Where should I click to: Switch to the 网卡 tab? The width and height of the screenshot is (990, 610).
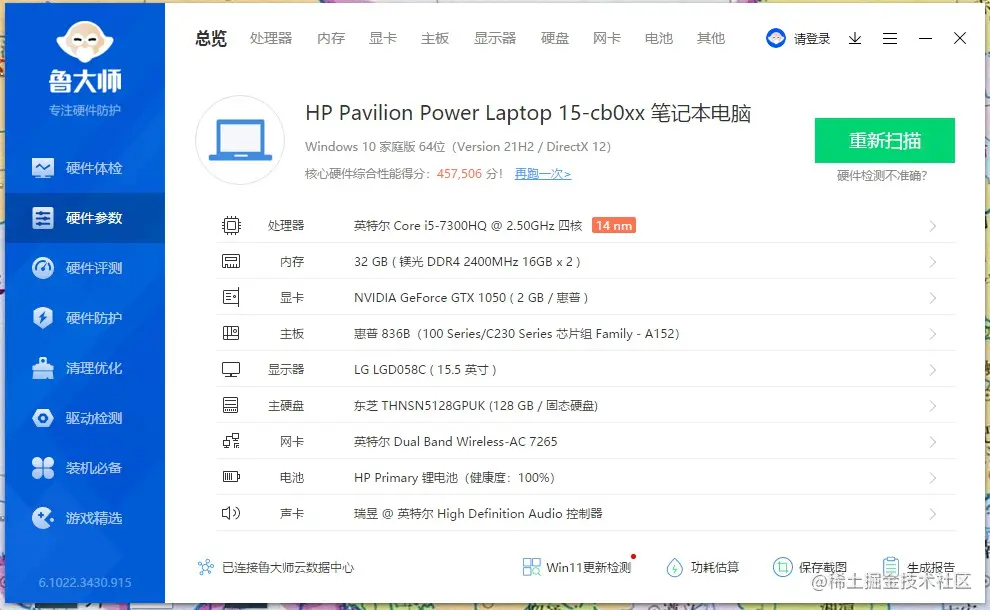point(607,39)
